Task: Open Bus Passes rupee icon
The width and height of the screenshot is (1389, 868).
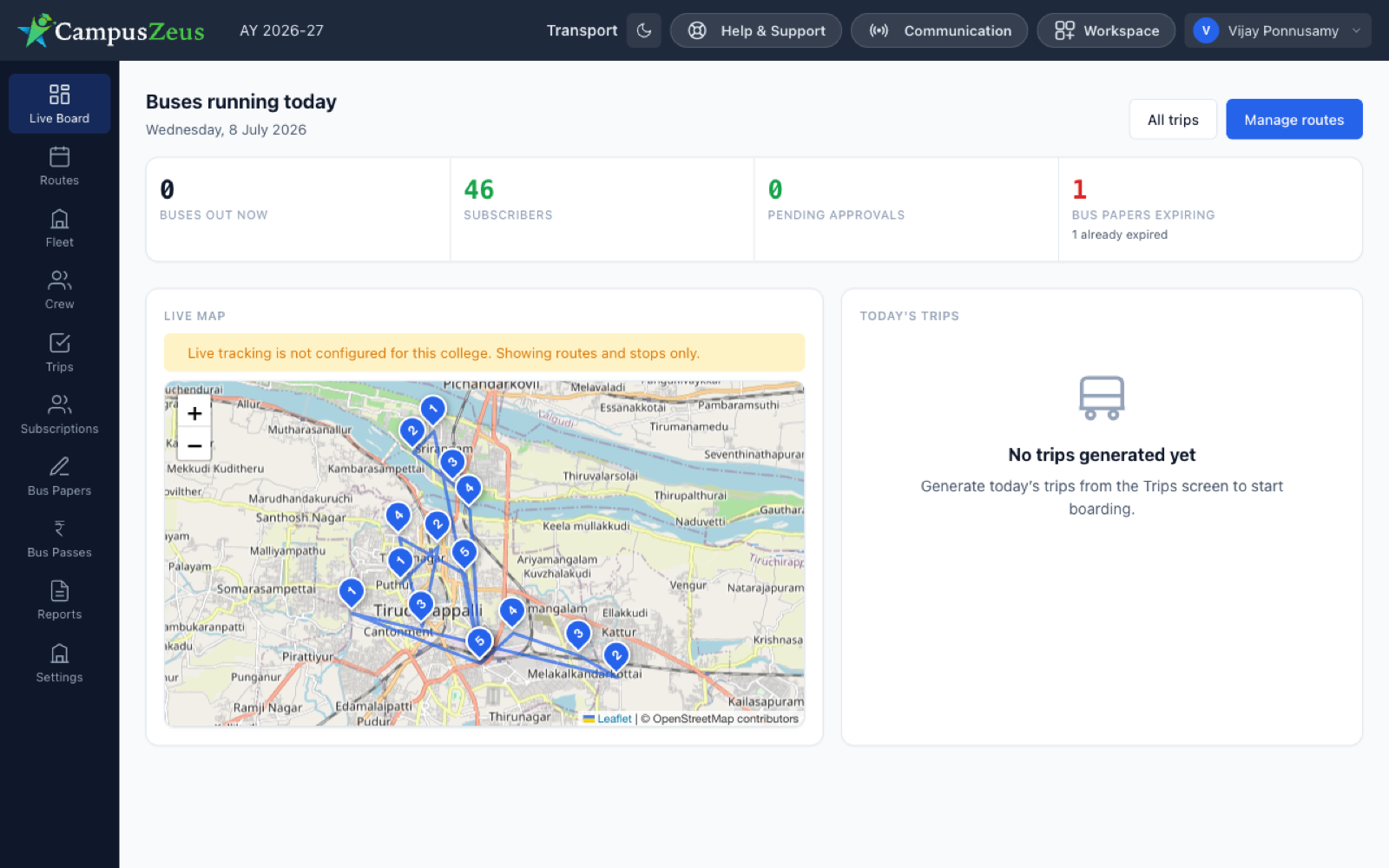Action: click(59, 529)
